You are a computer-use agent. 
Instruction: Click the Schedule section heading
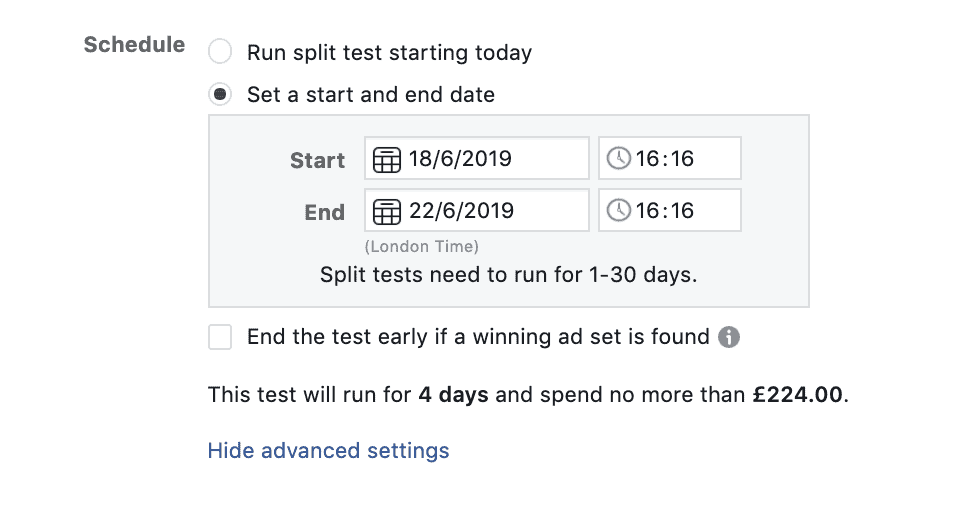(x=134, y=45)
